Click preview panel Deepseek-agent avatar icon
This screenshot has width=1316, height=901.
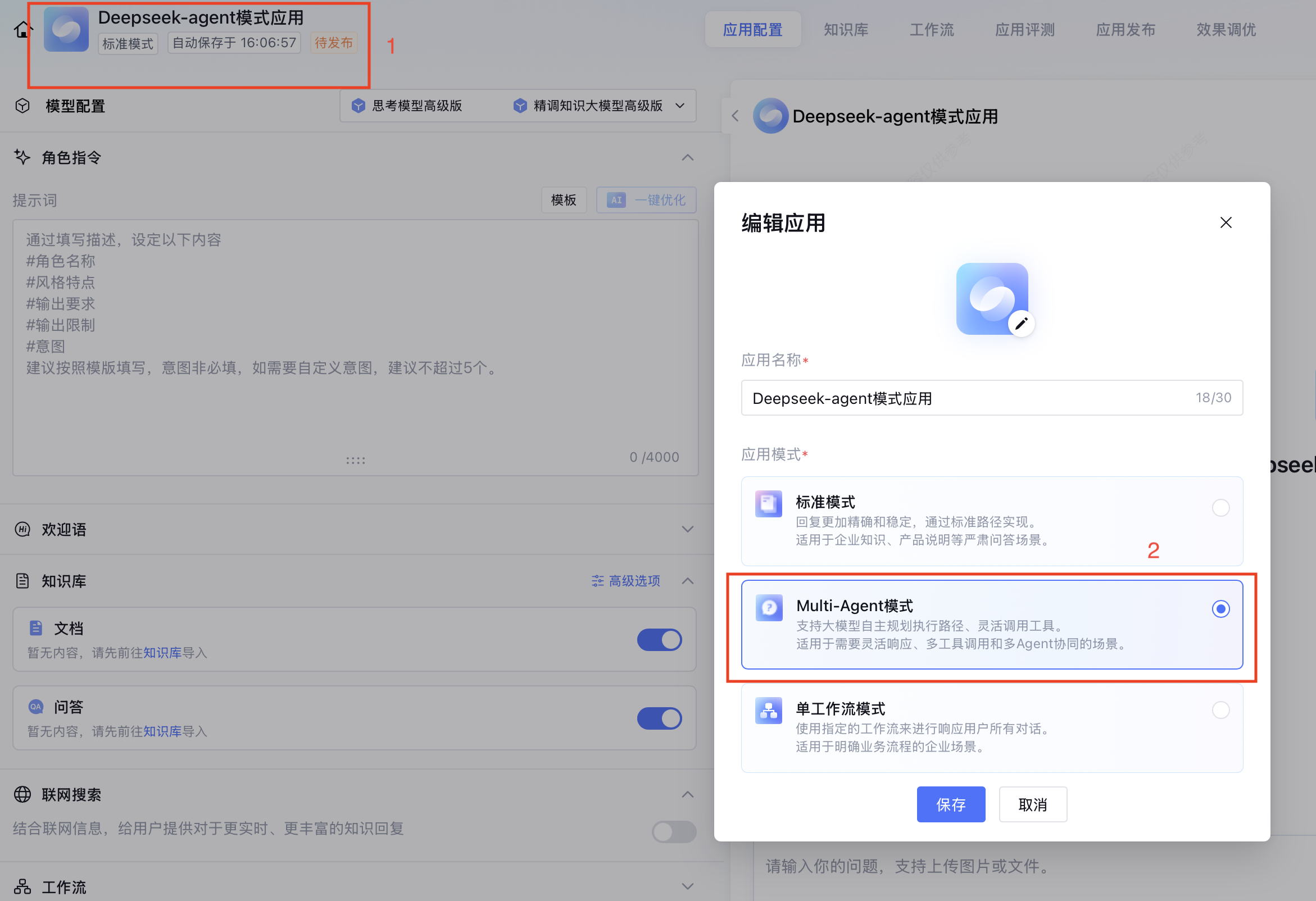[x=770, y=116]
